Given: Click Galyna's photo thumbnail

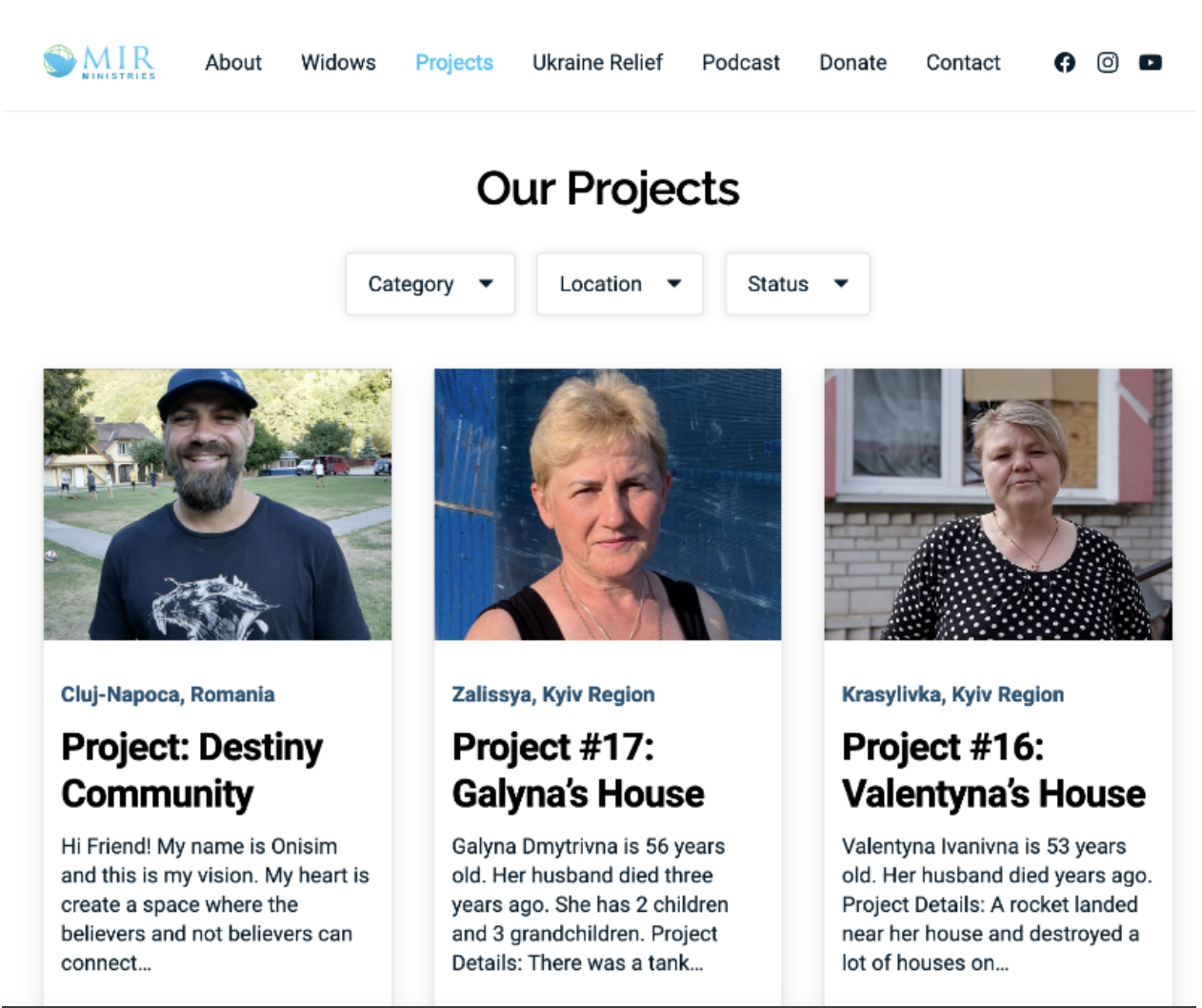Looking at the screenshot, I should (x=608, y=504).
